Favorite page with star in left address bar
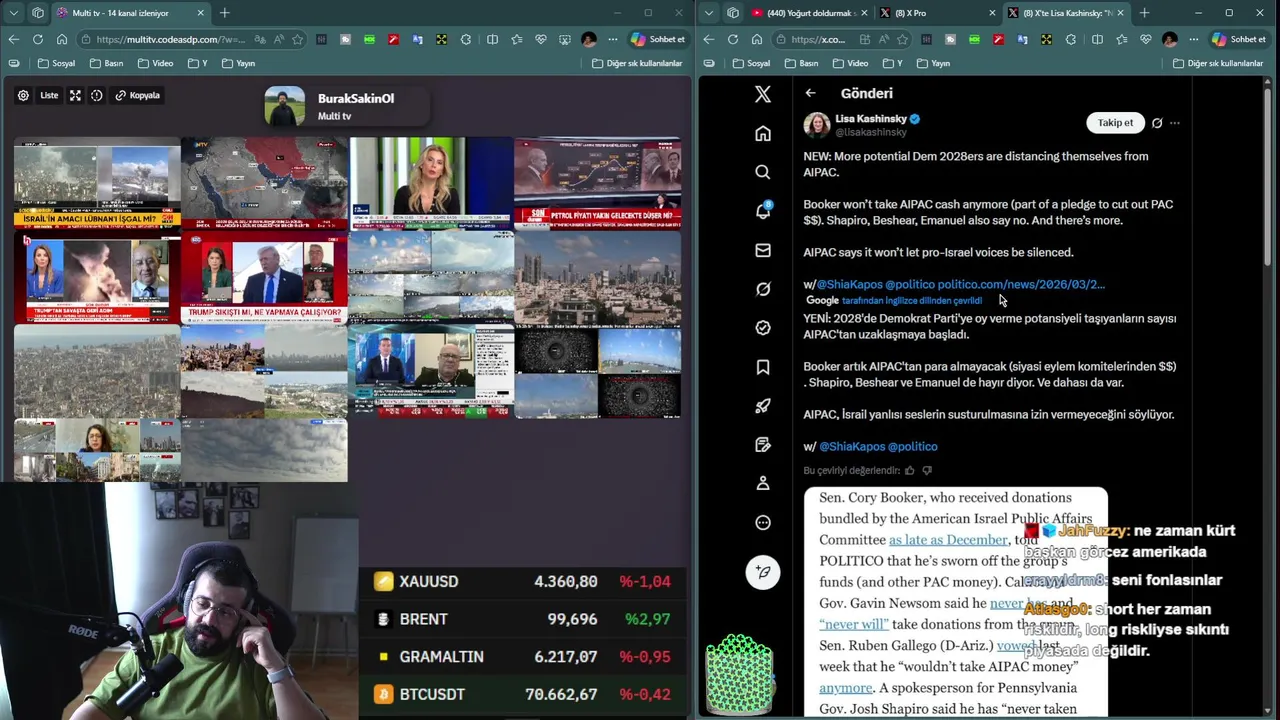The image size is (1280, 720). tap(297, 39)
